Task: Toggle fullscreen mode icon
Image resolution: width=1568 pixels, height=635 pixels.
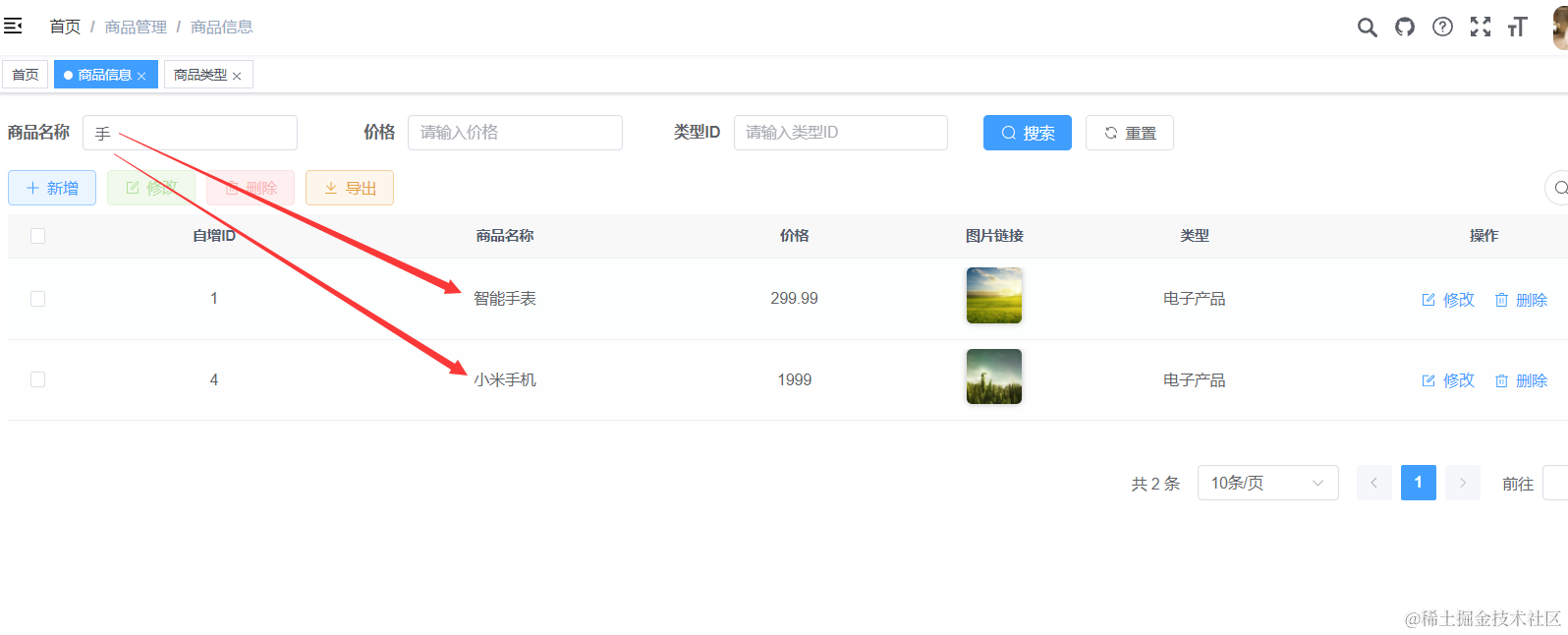Action: 1480,28
